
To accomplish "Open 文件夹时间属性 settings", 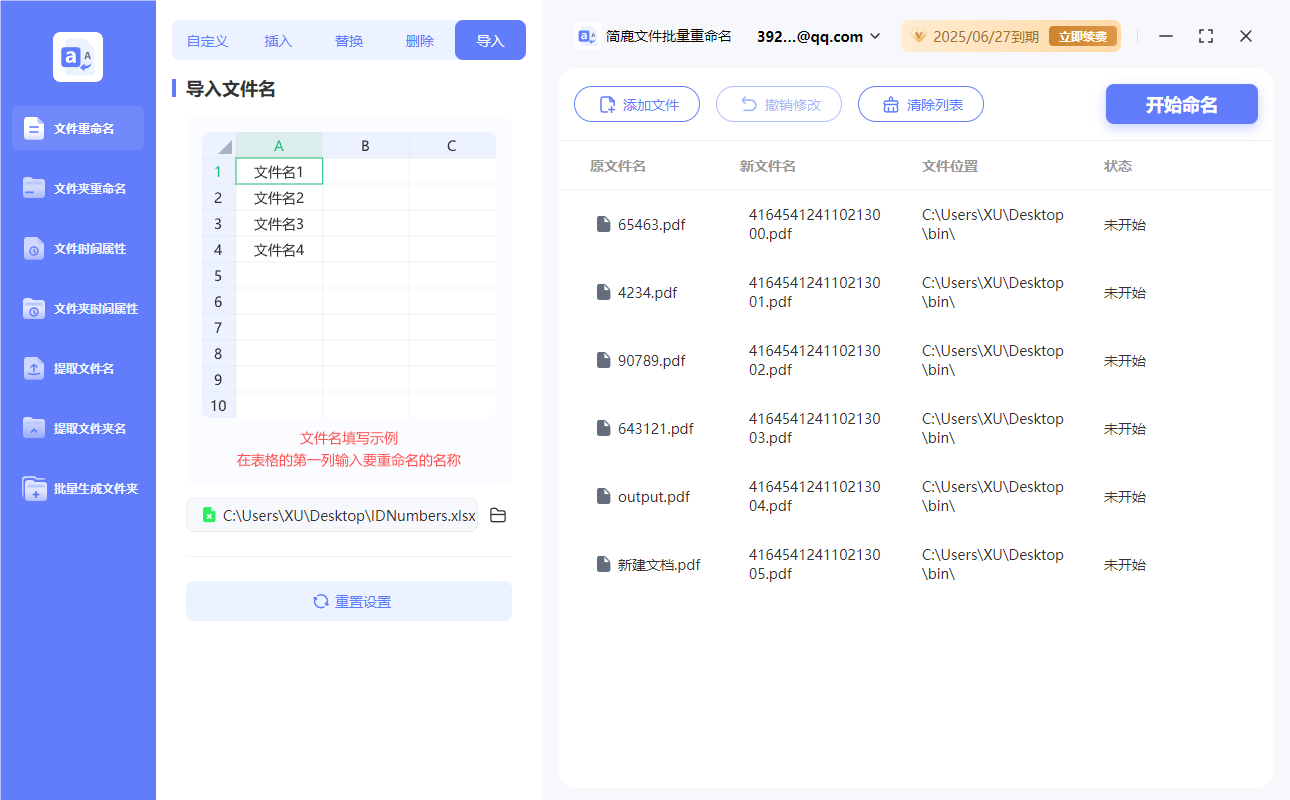I will pos(77,308).
